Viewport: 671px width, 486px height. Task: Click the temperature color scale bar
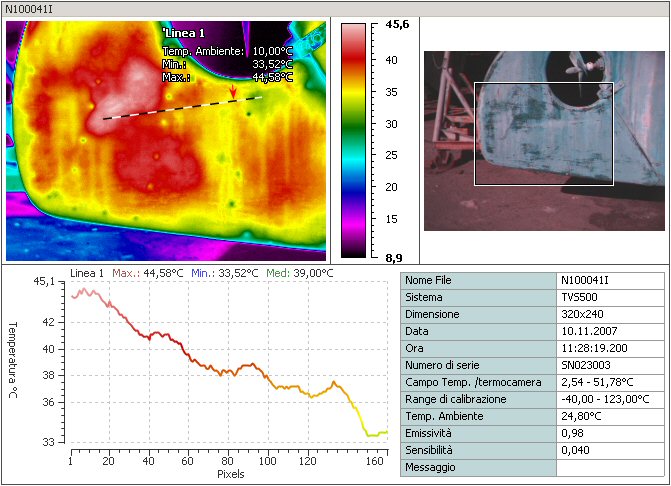coord(354,139)
